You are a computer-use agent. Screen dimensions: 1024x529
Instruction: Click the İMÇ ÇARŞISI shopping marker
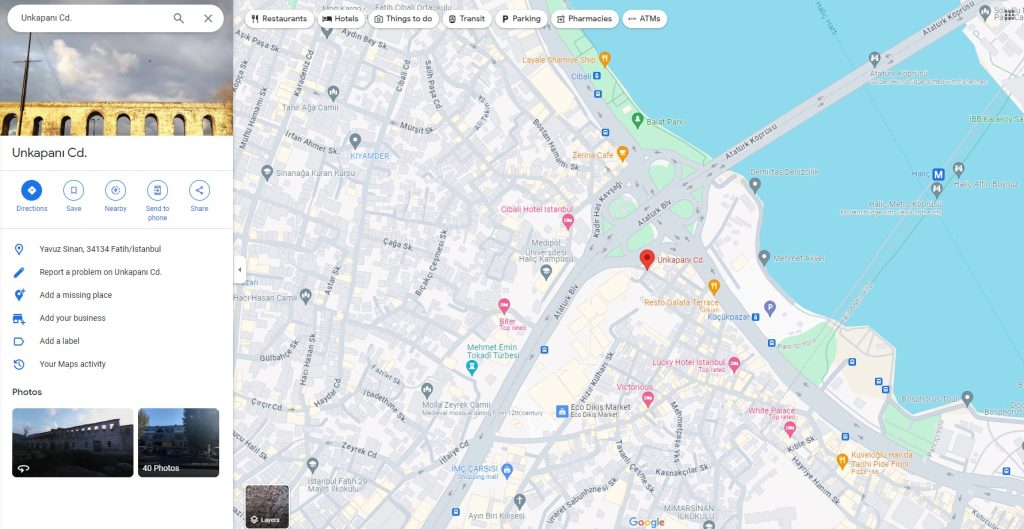click(507, 469)
